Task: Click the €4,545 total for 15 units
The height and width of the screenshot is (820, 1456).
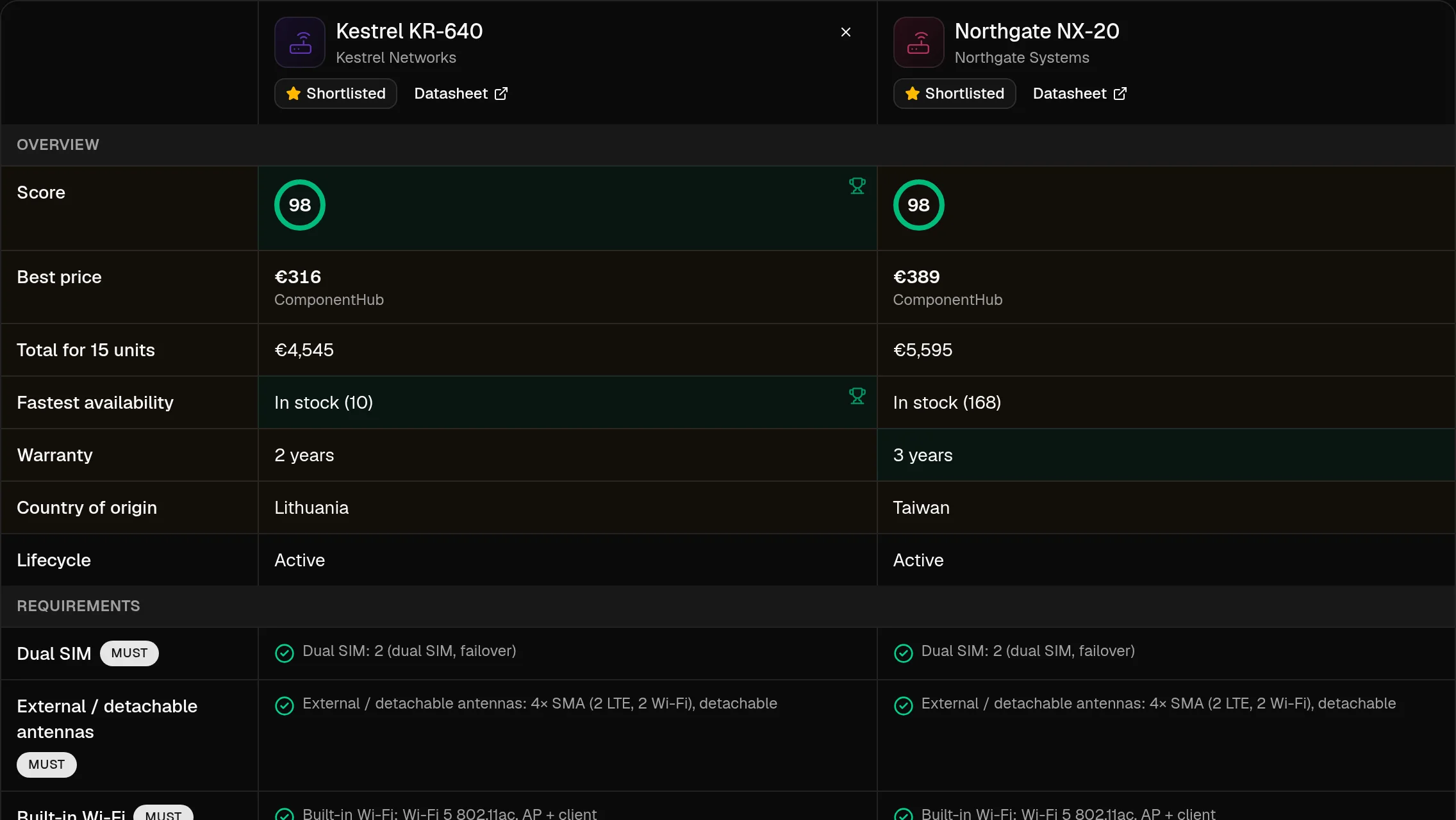Action: 304,350
